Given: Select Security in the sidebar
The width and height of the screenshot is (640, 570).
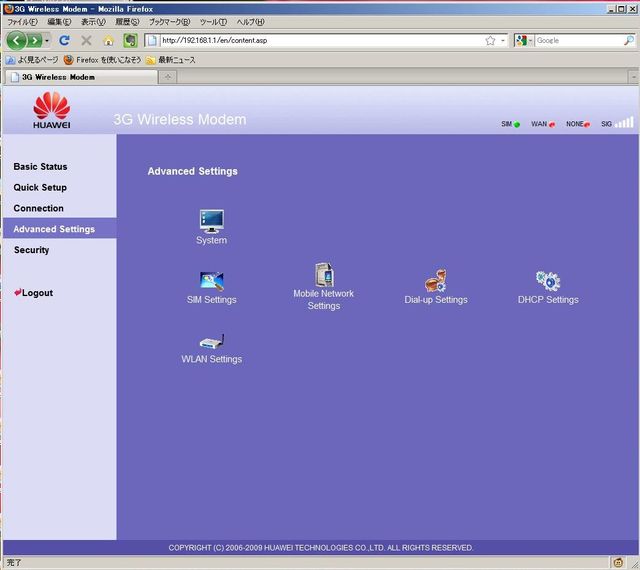Looking at the screenshot, I should (31, 250).
